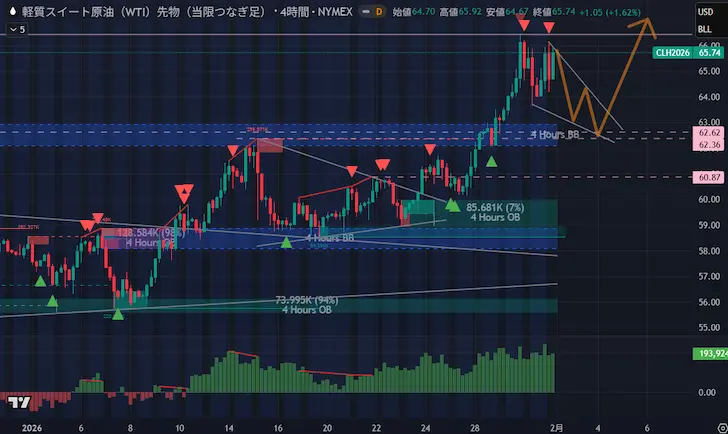Click the green up-triangle signal near 62 price
This screenshot has height=434, width=728.
point(491,160)
